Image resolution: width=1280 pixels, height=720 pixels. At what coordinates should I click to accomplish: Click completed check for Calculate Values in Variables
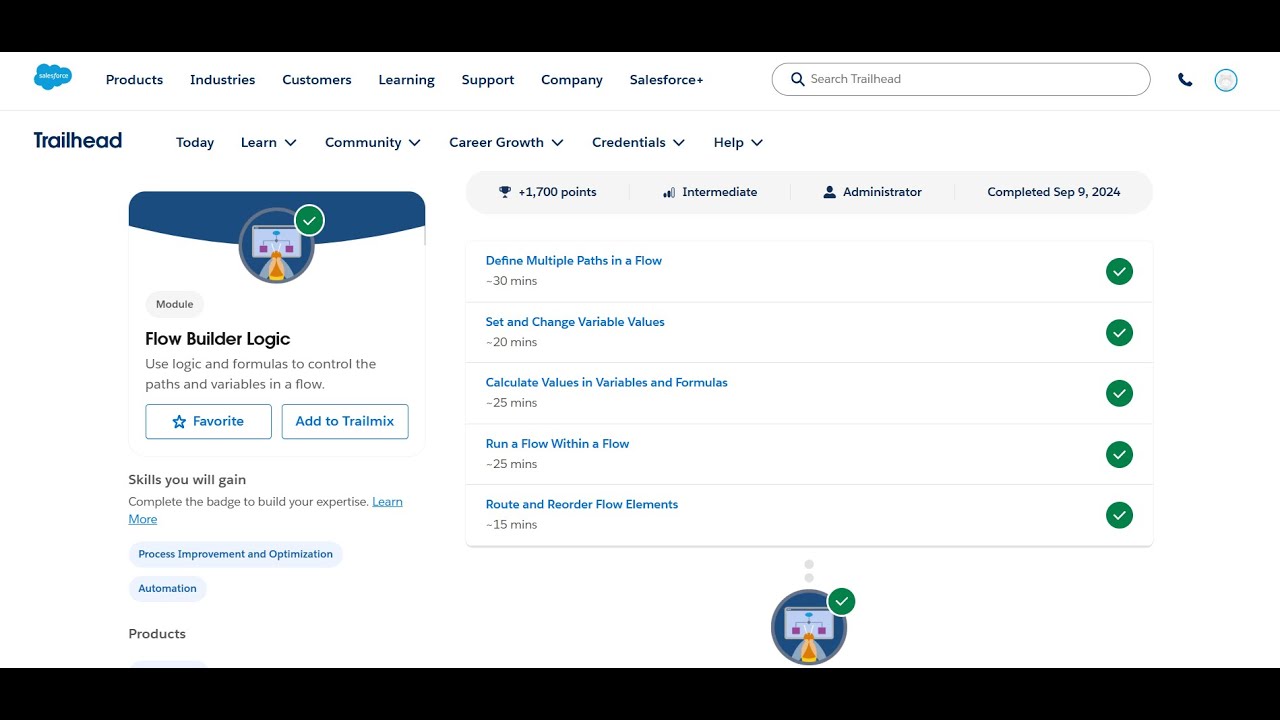1119,393
